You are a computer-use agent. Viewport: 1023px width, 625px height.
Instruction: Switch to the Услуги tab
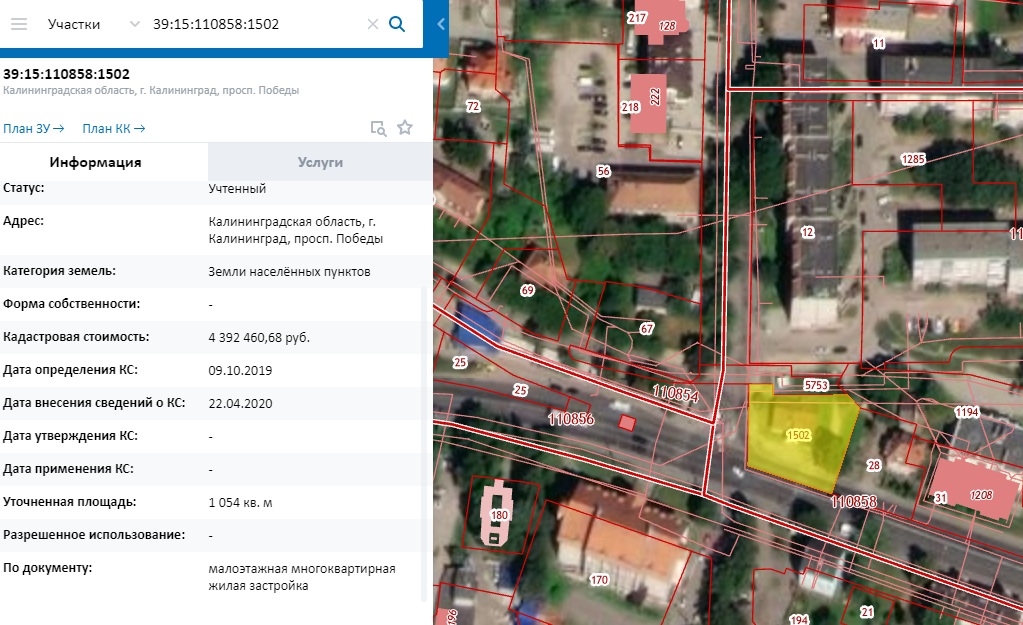point(320,162)
